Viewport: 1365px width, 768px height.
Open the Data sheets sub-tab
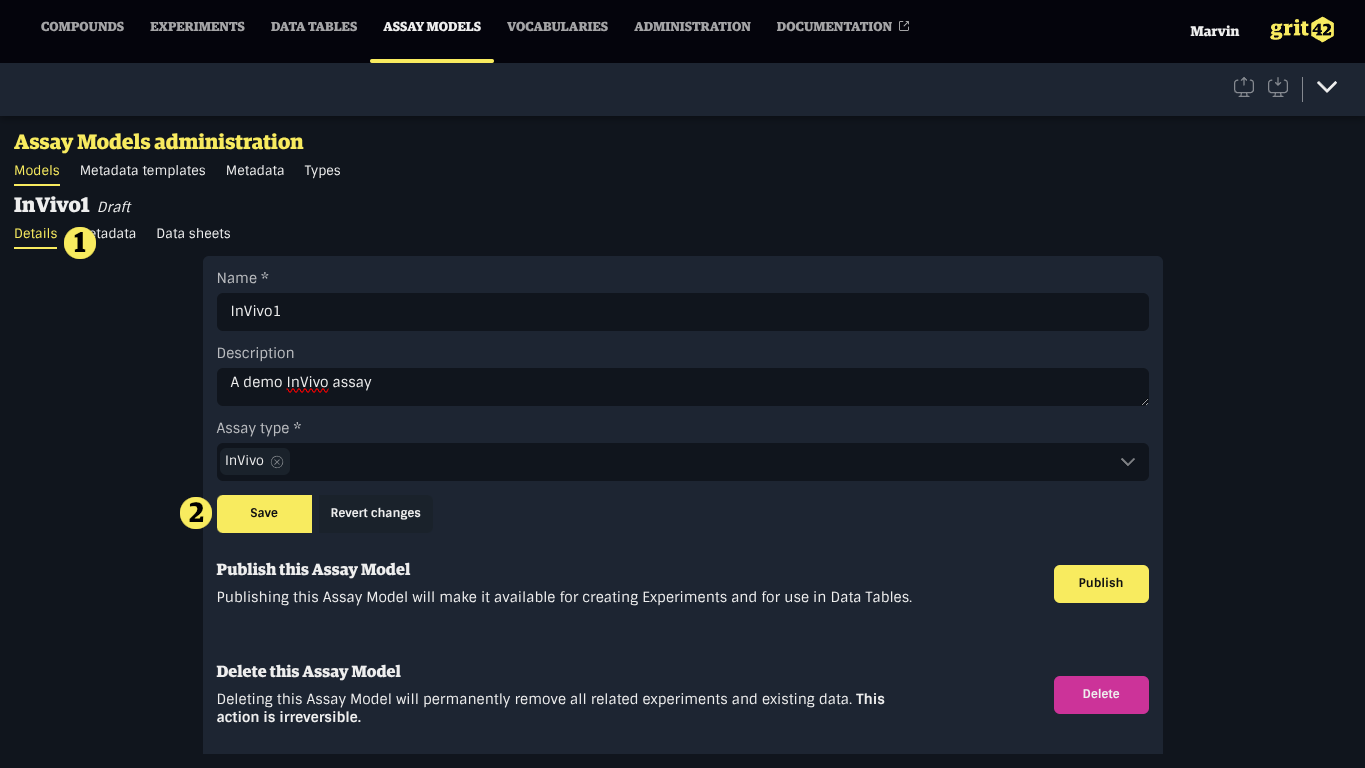coord(193,234)
